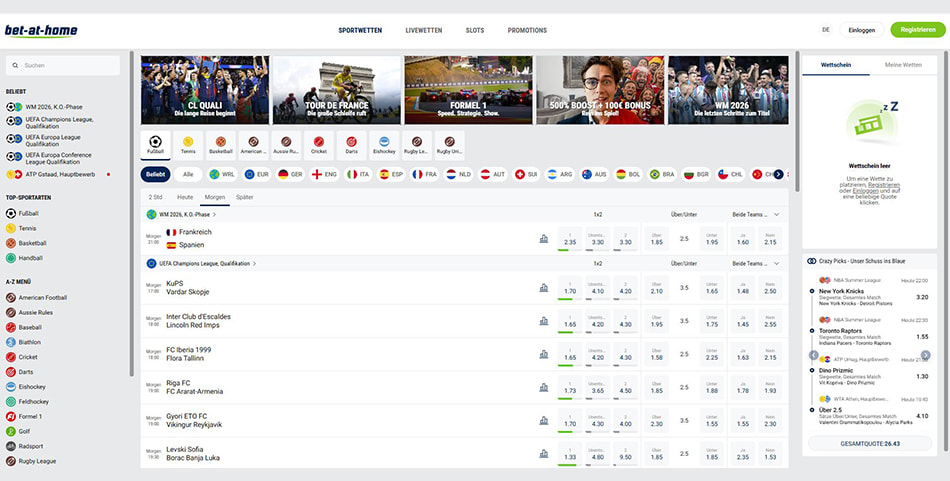Open the Livewetten menu
The height and width of the screenshot is (481, 950).
click(424, 30)
